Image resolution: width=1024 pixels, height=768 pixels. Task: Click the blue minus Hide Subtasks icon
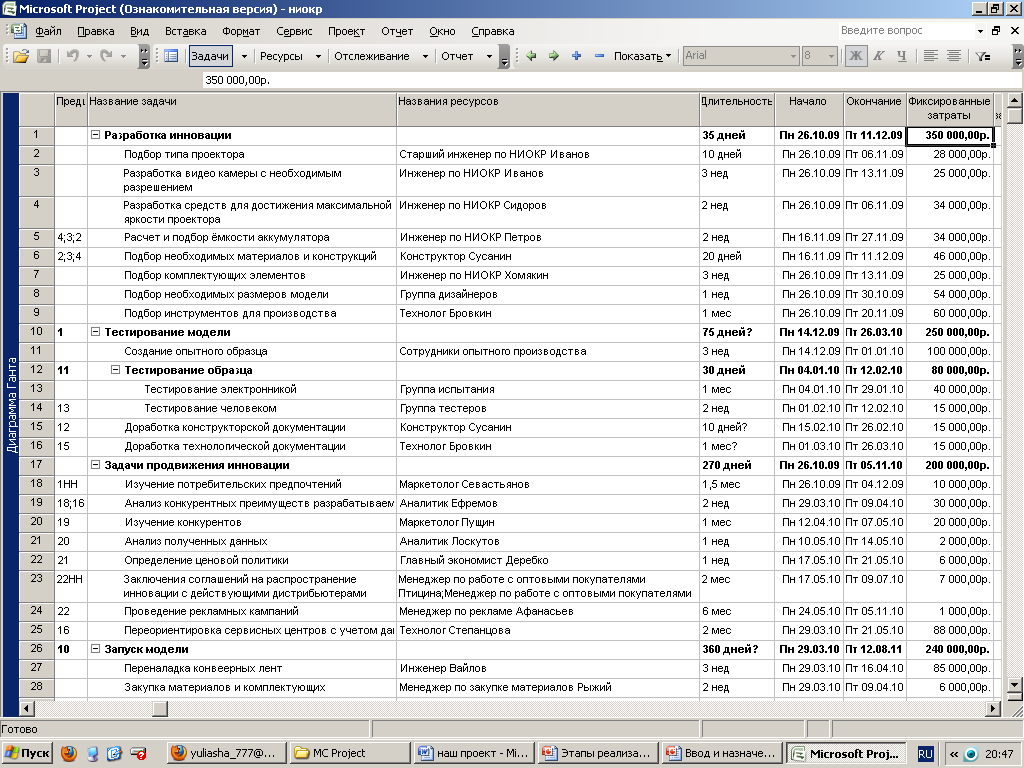(599, 56)
